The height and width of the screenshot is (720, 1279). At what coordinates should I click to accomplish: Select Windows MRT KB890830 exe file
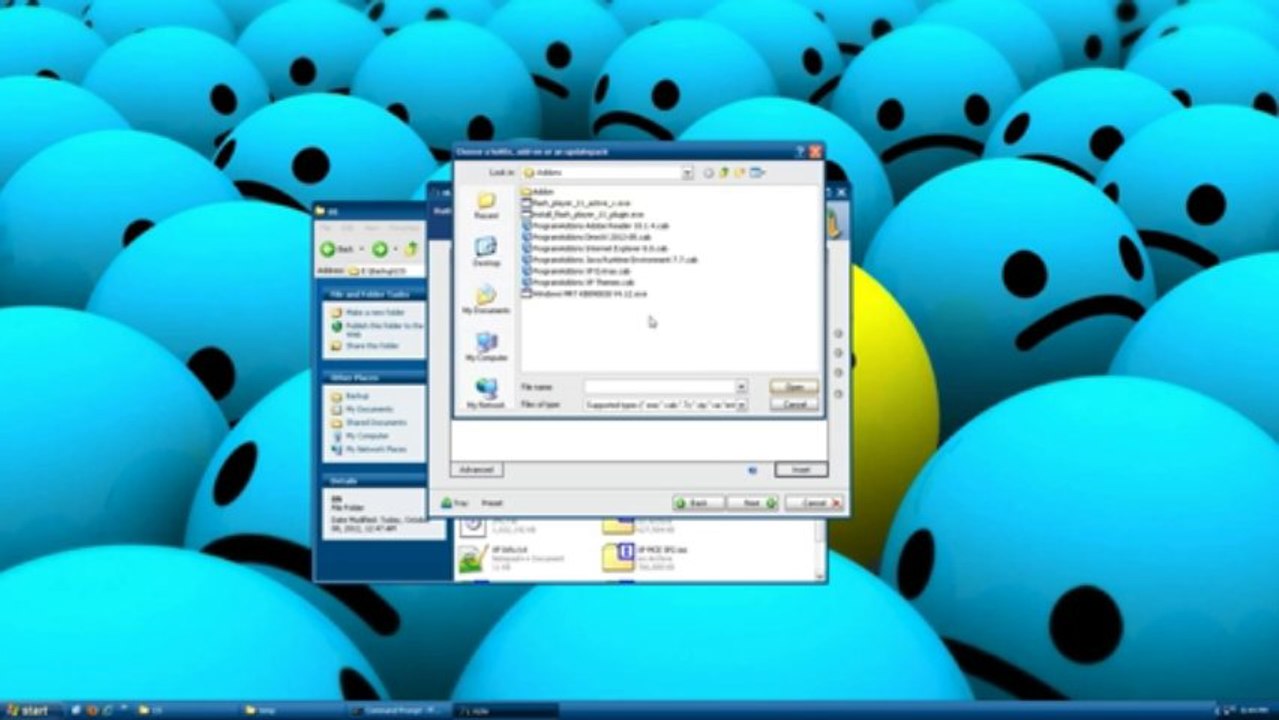pyautogui.click(x=583, y=293)
